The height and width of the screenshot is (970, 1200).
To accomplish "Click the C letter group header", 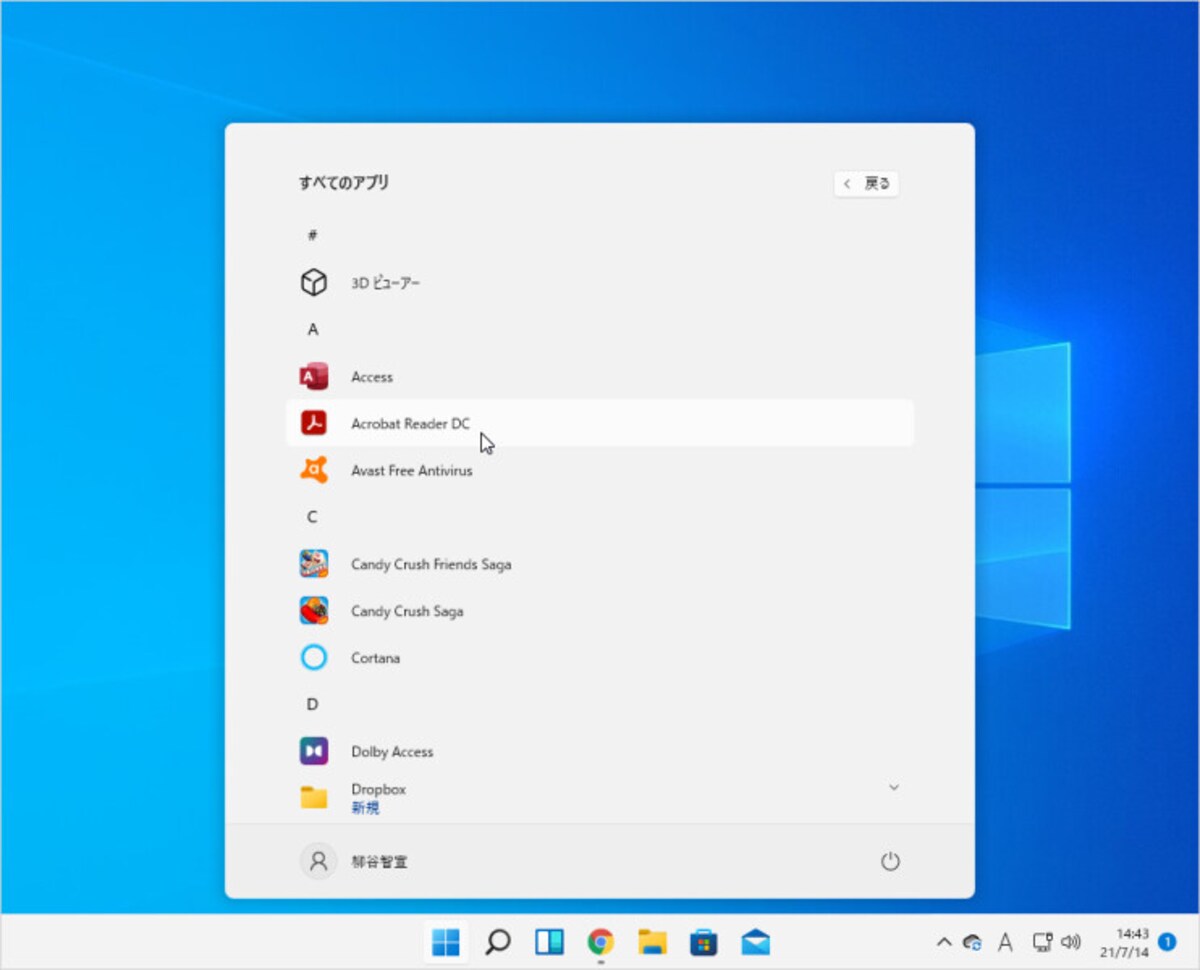I will coord(312,517).
